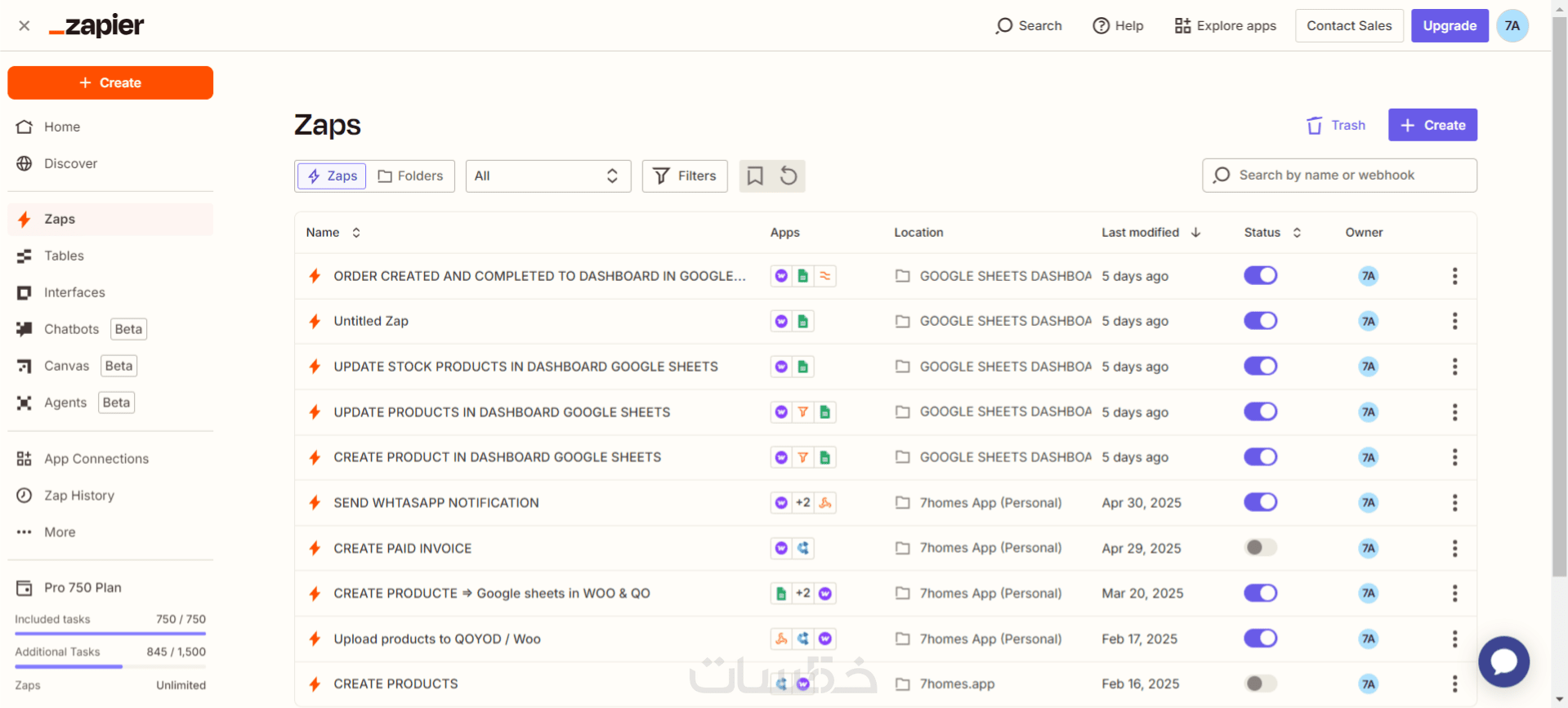Click the orange Create button in sidebar
1568x708 pixels.
110,83
